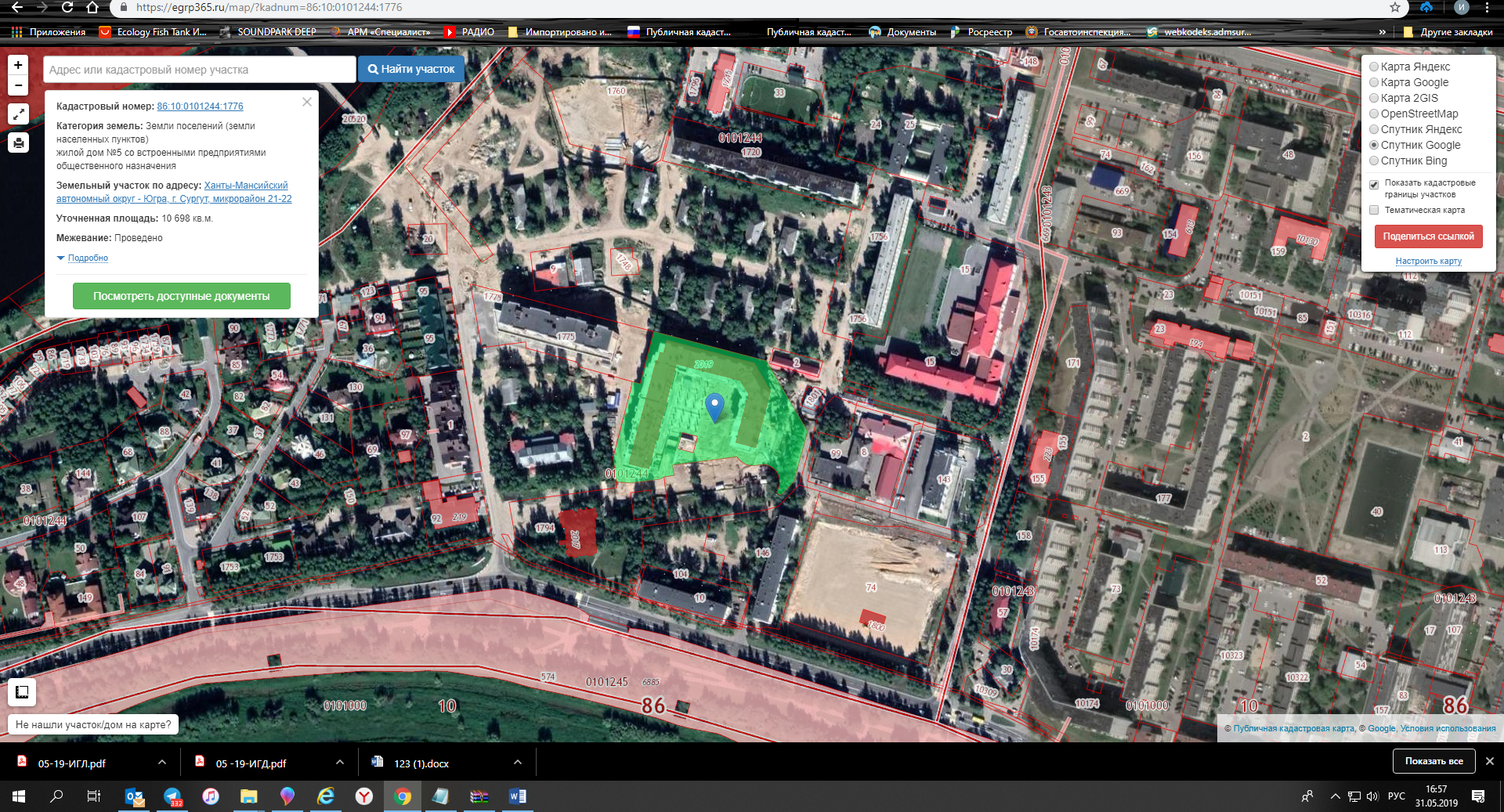Viewport: 1504px width, 812px height.
Task: Close the cadastral info panel
Action: [x=307, y=102]
